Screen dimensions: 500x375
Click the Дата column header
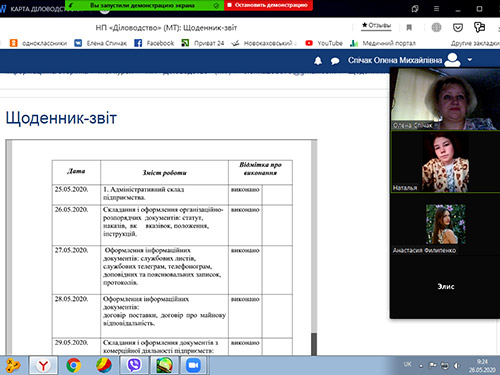76,171
